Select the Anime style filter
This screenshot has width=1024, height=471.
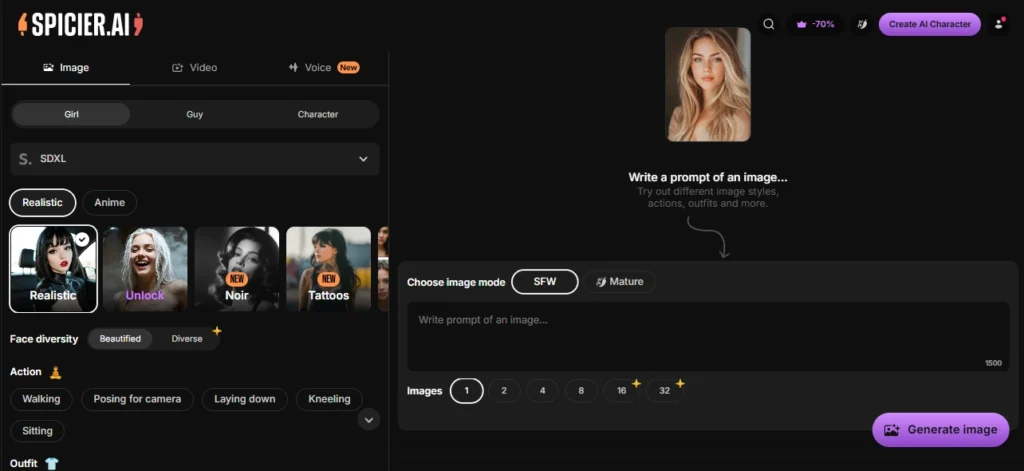click(109, 202)
